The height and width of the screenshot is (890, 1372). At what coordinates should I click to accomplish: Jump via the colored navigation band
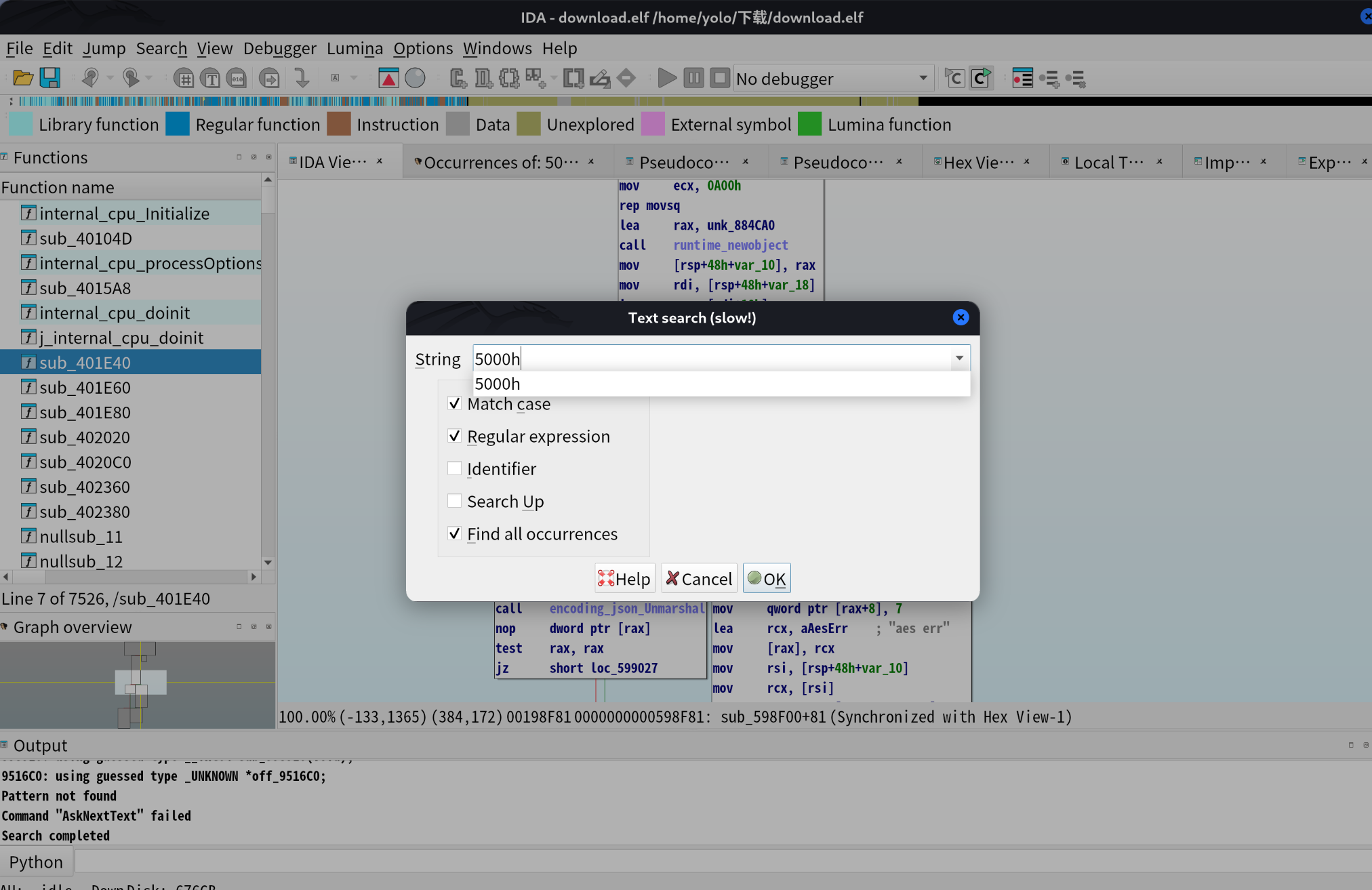(x=475, y=102)
